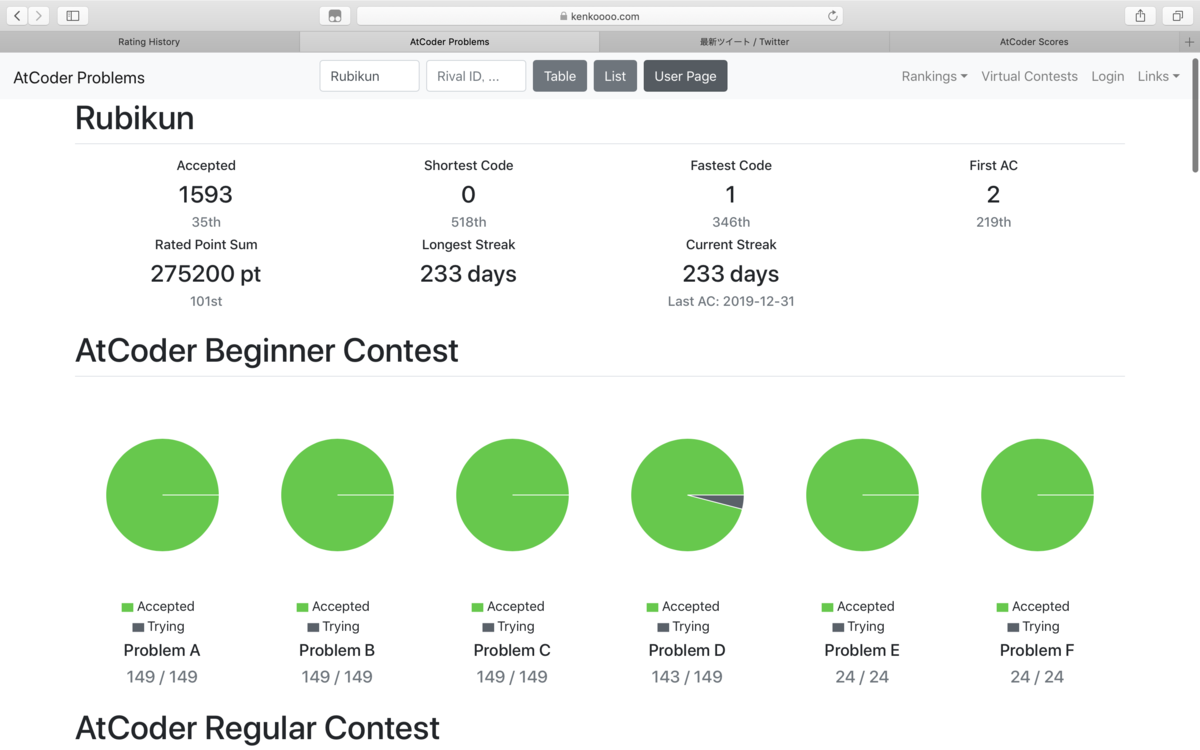The width and height of the screenshot is (1200, 750).
Task: Click the Problem B pie chart
Action: coord(337,495)
